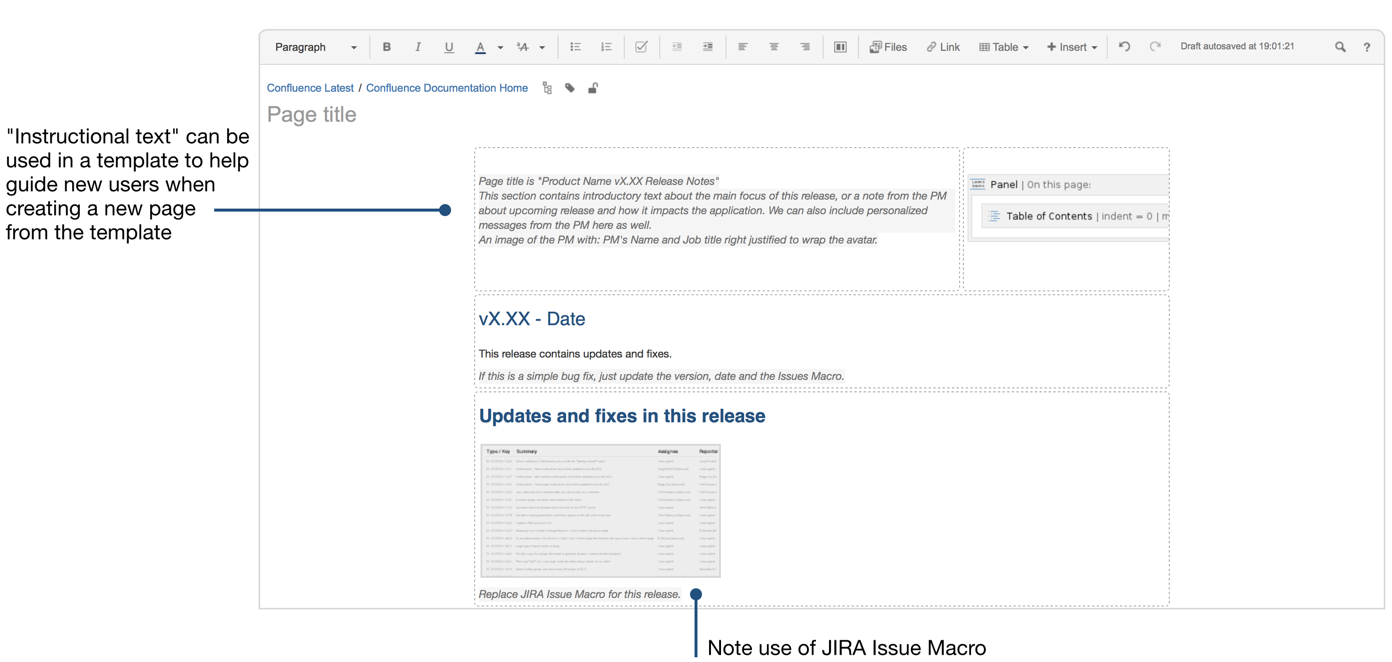Click the Link toolbar button
This screenshot has width=1392, height=662.
(943, 47)
